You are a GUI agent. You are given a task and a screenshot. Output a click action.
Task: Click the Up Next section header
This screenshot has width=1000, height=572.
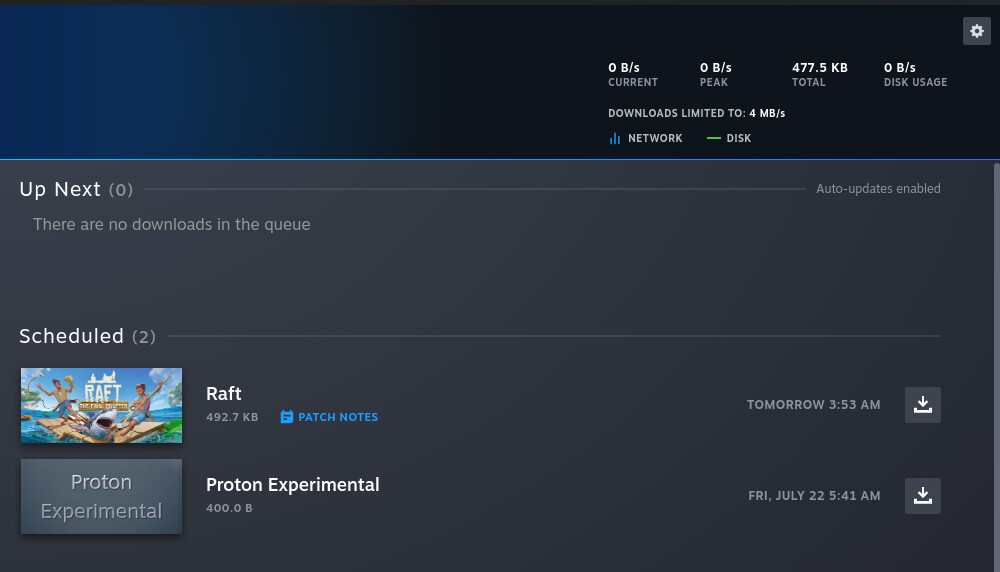click(x=76, y=189)
